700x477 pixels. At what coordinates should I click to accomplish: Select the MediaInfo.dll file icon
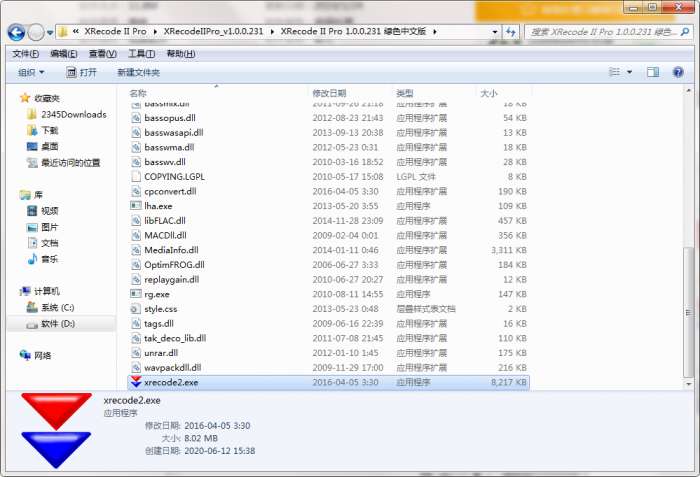136,250
